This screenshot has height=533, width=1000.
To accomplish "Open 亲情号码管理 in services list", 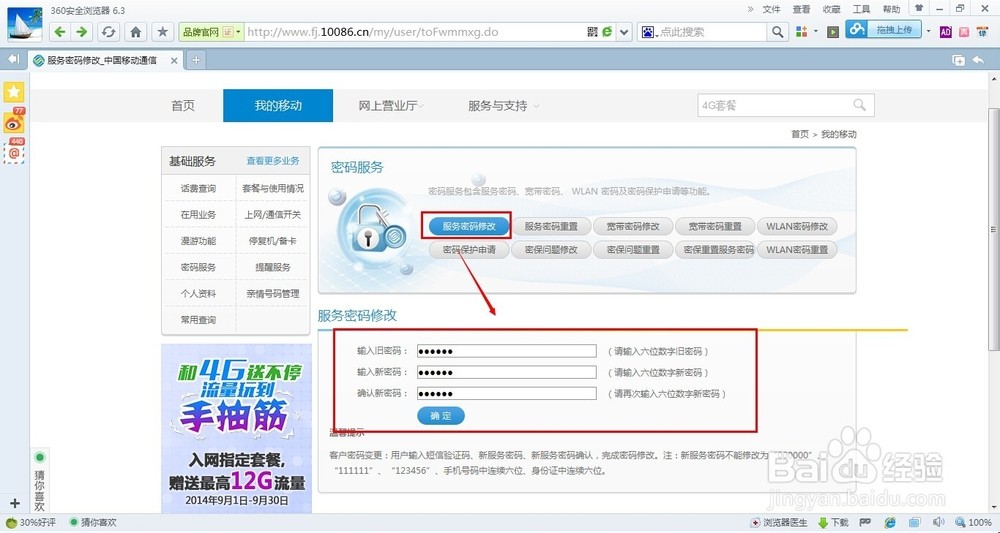I will (x=273, y=294).
